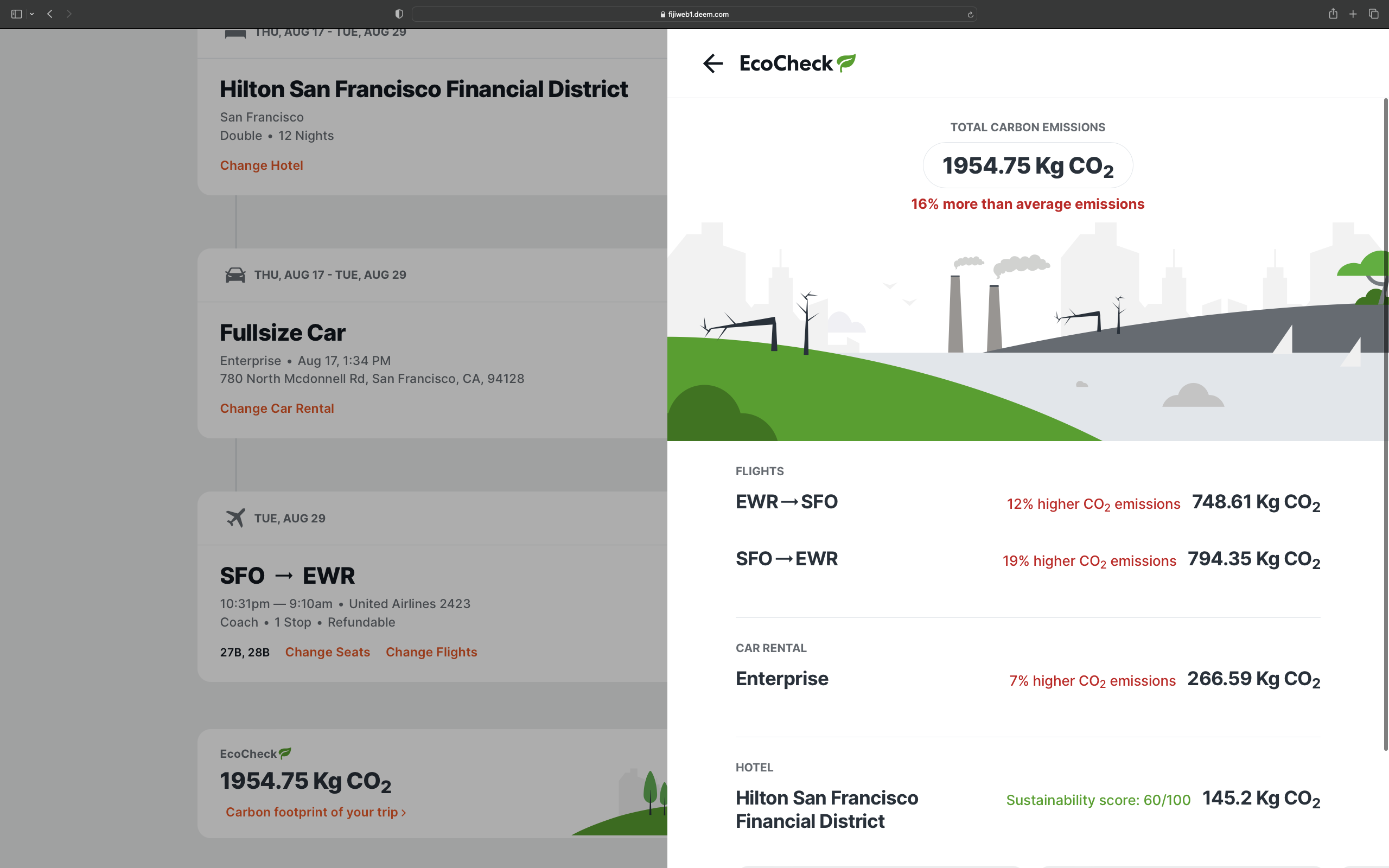Screen dimensions: 1389x868
Task: Click the bed icon on hotel card
Action: (x=235, y=33)
